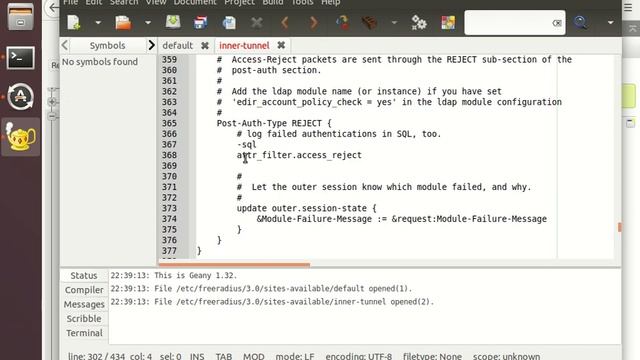Viewport: 640px width, 360px height.
Task: Click 'filetype: None' in status bar
Action: tap(432, 356)
